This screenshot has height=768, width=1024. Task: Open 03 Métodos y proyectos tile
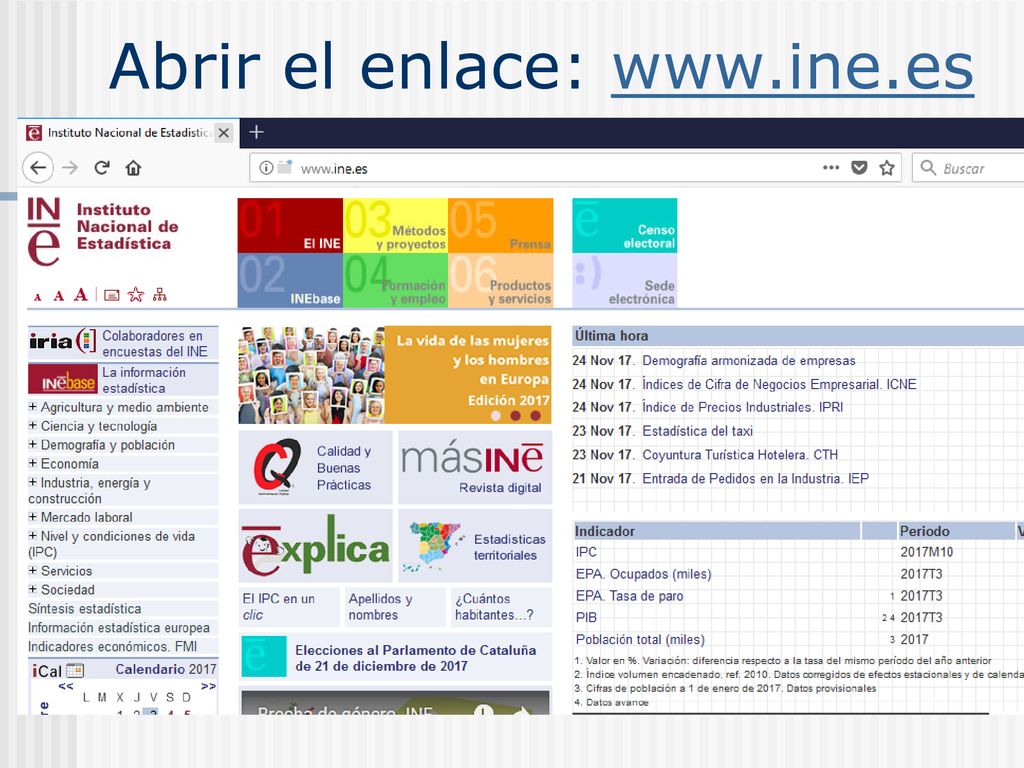click(395, 225)
